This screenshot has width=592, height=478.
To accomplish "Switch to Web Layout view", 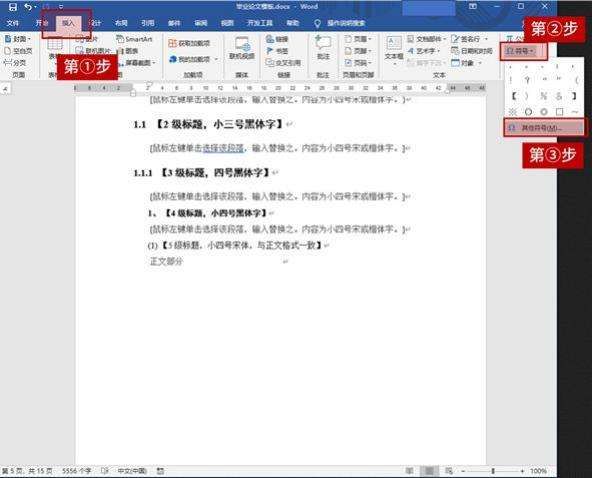I will click(x=449, y=471).
